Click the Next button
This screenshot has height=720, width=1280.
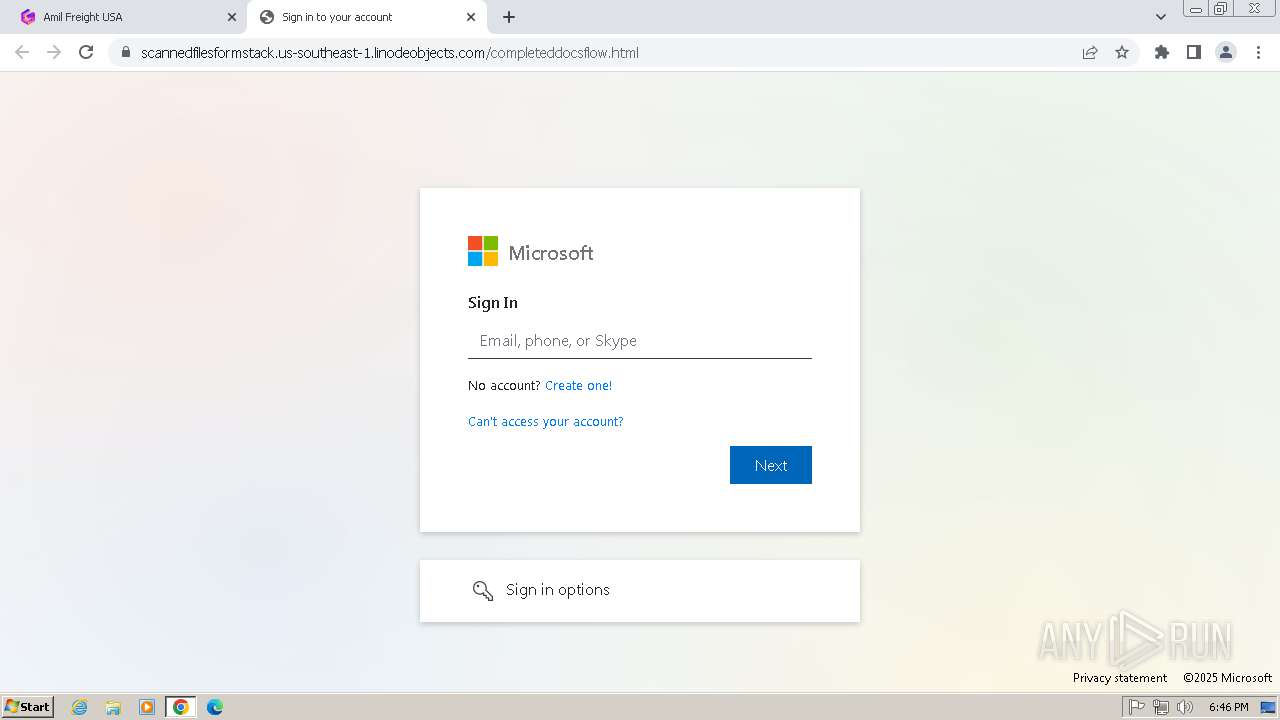(x=771, y=465)
